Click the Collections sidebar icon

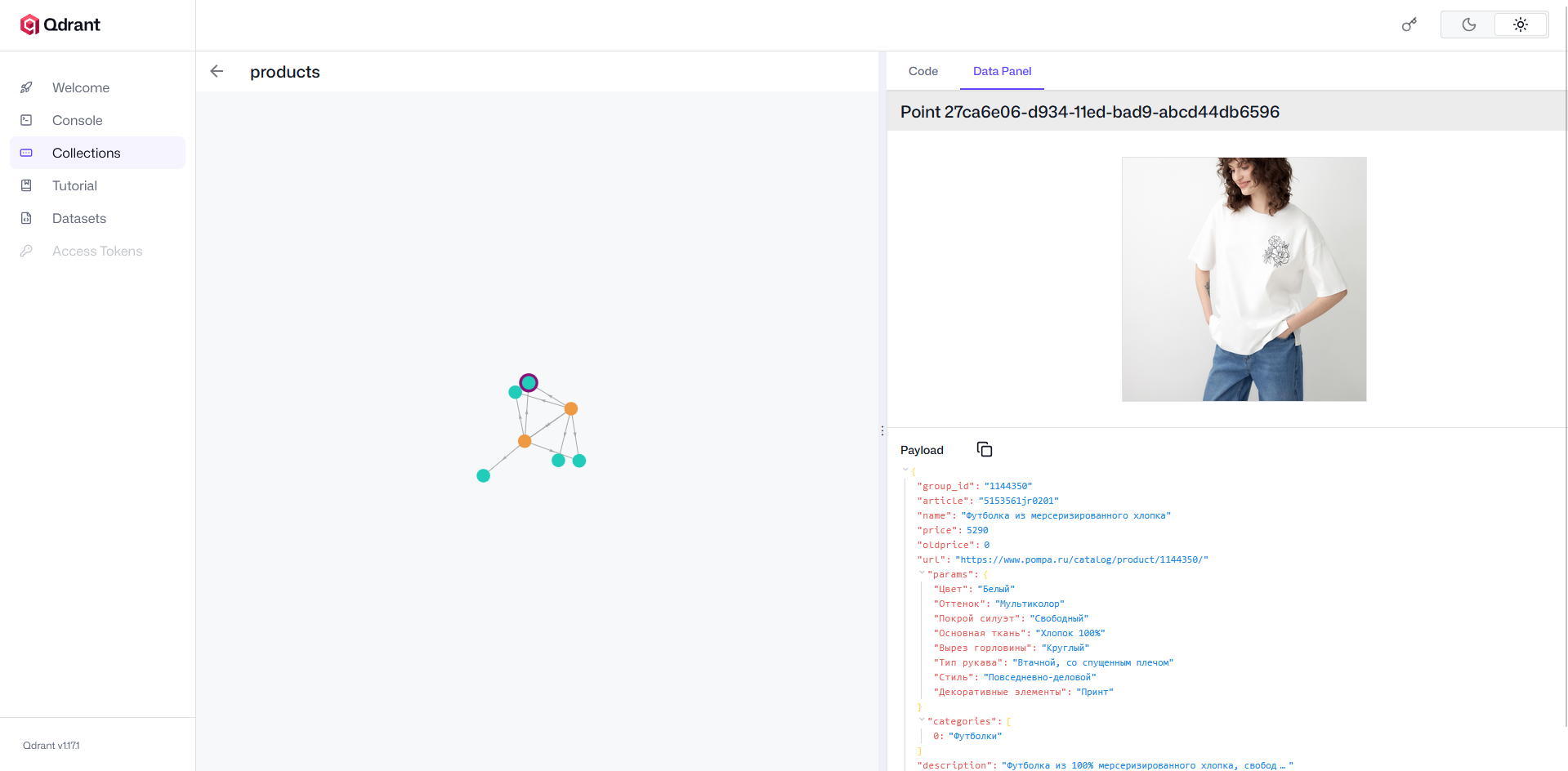[x=26, y=153]
